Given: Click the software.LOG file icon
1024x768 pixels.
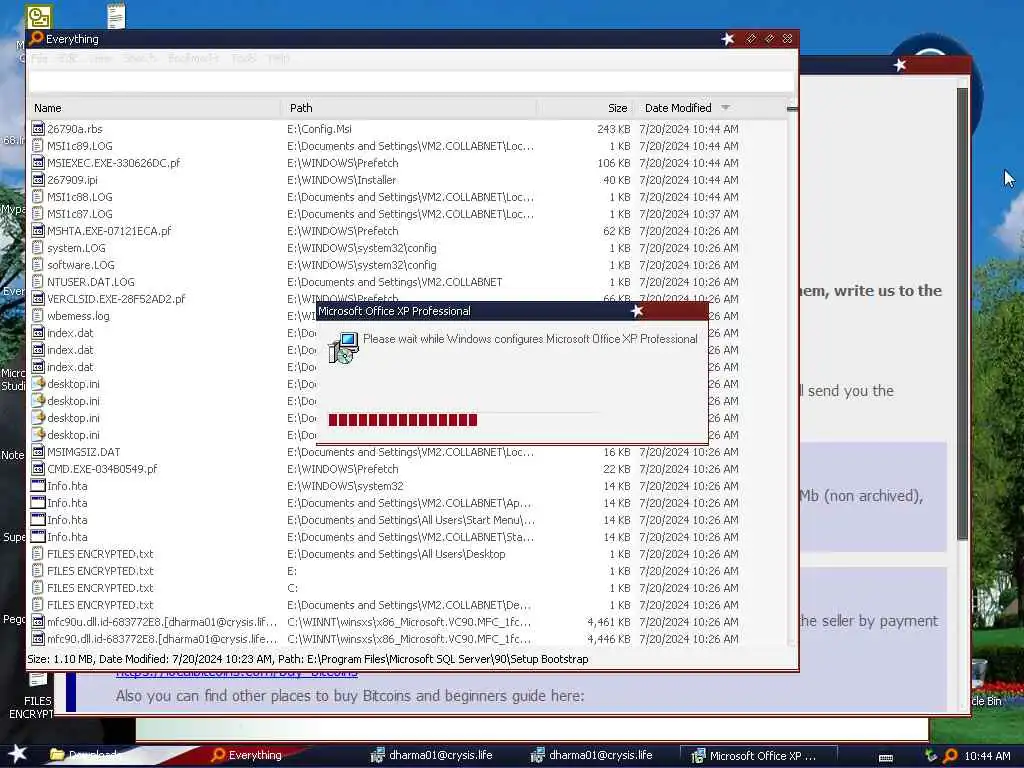Looking at the screenshot, I should click(x=38, y=264).
